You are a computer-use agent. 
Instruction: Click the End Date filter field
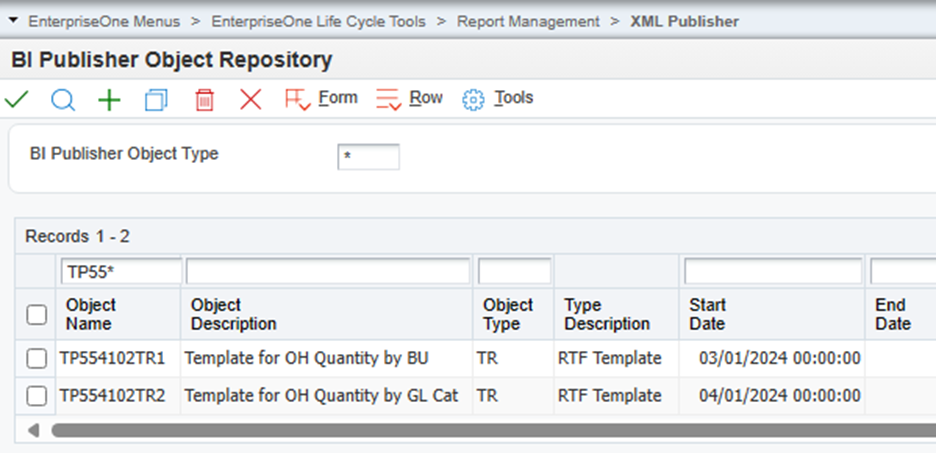[x=903, y=272]
